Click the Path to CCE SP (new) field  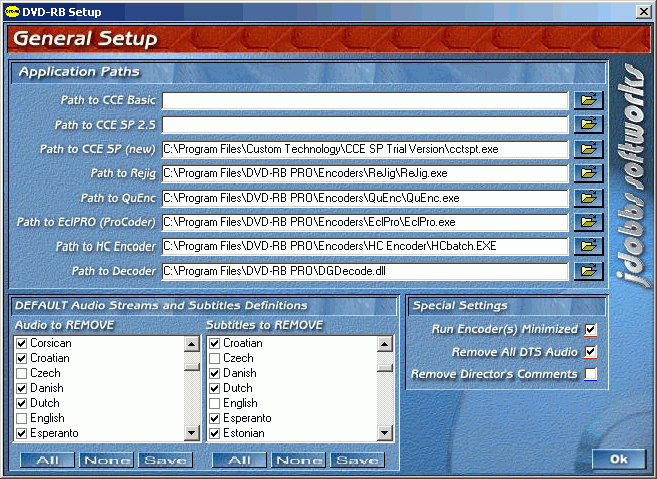[x=365, y=149]
